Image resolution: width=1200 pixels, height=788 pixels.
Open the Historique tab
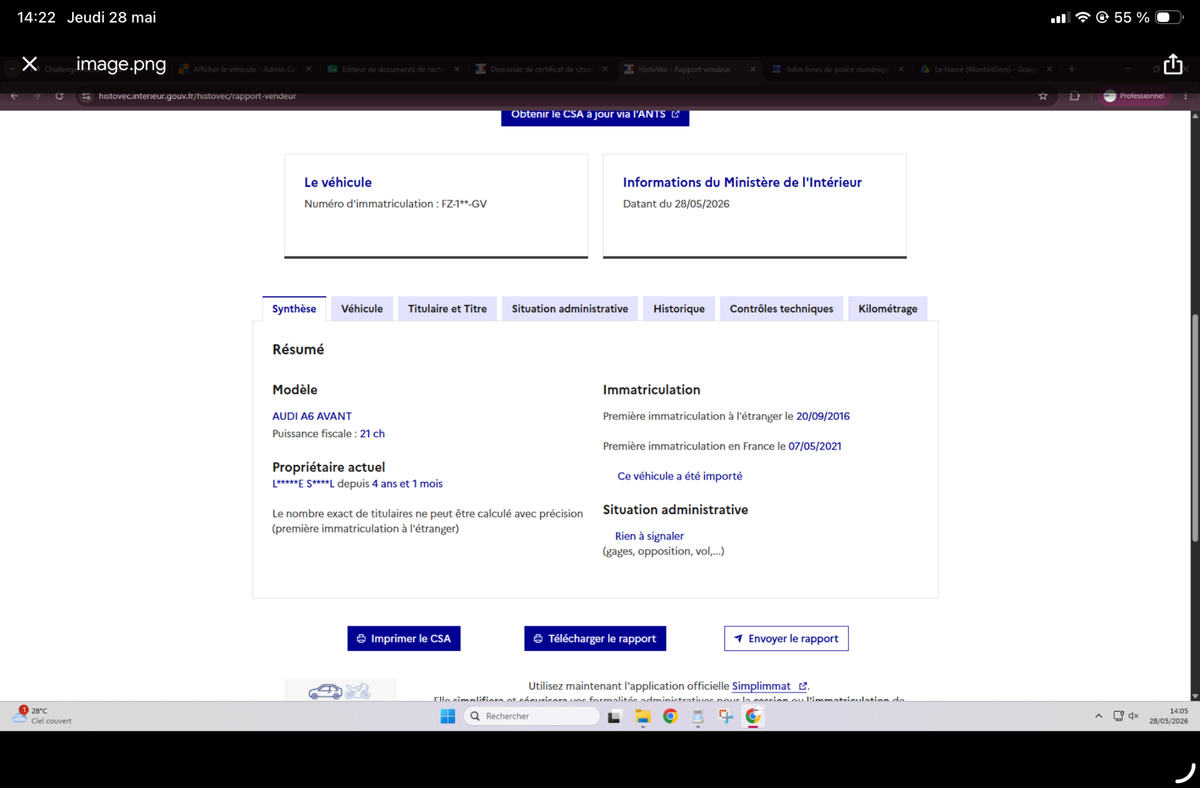pyautogui.click(x=679, y=308)
